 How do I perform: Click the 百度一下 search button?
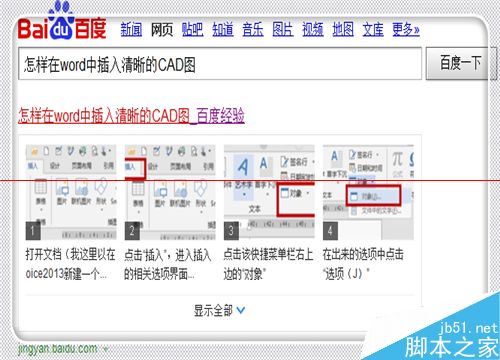click(x=460, y=63)
